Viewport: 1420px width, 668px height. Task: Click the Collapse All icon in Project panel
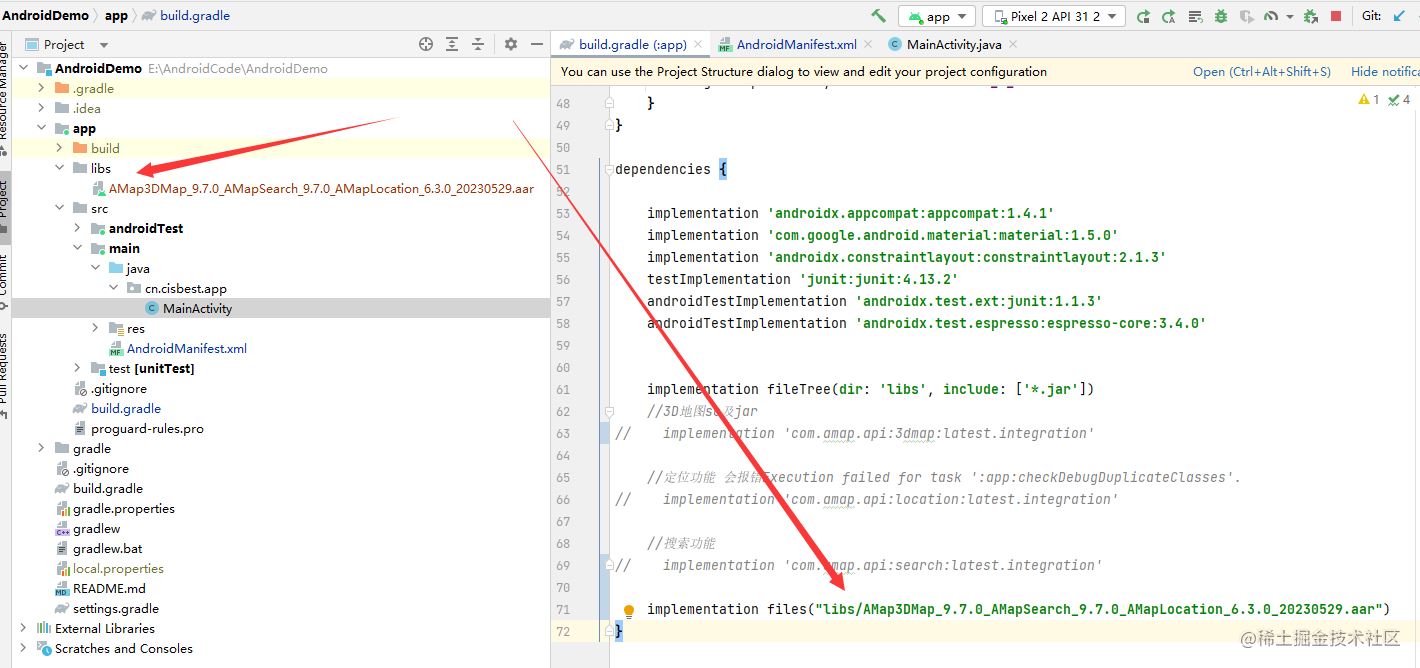[x=478, y=44]
